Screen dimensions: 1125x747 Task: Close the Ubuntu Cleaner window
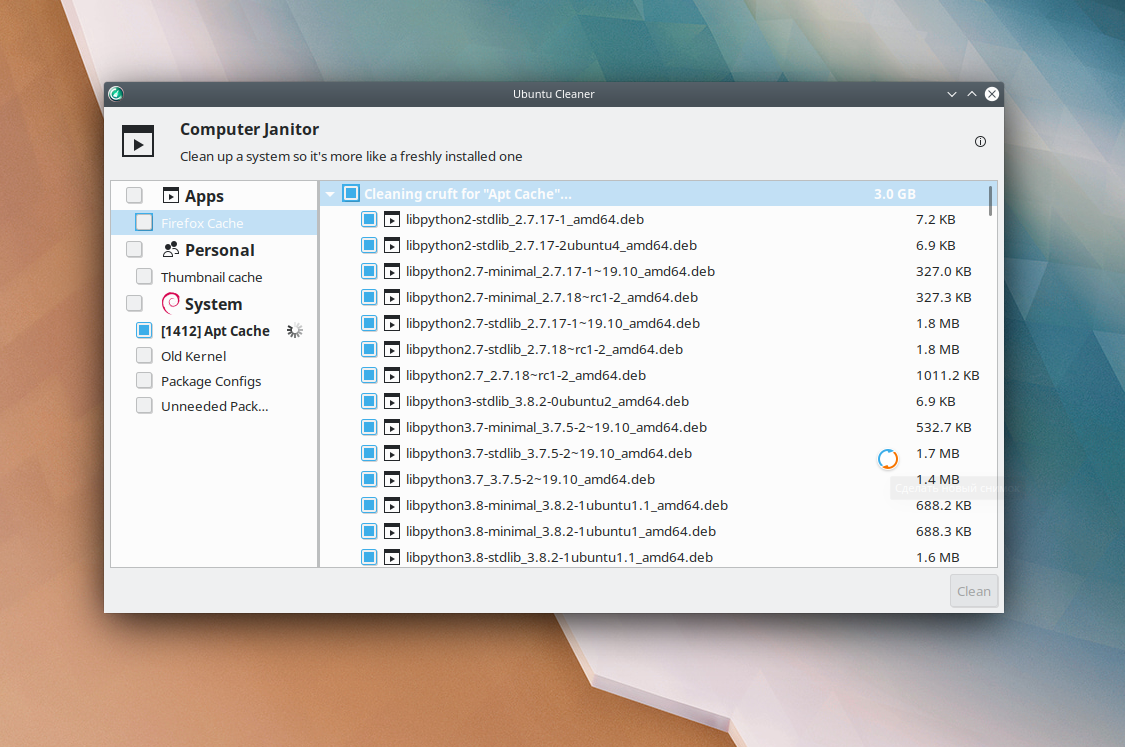point(992,94)
